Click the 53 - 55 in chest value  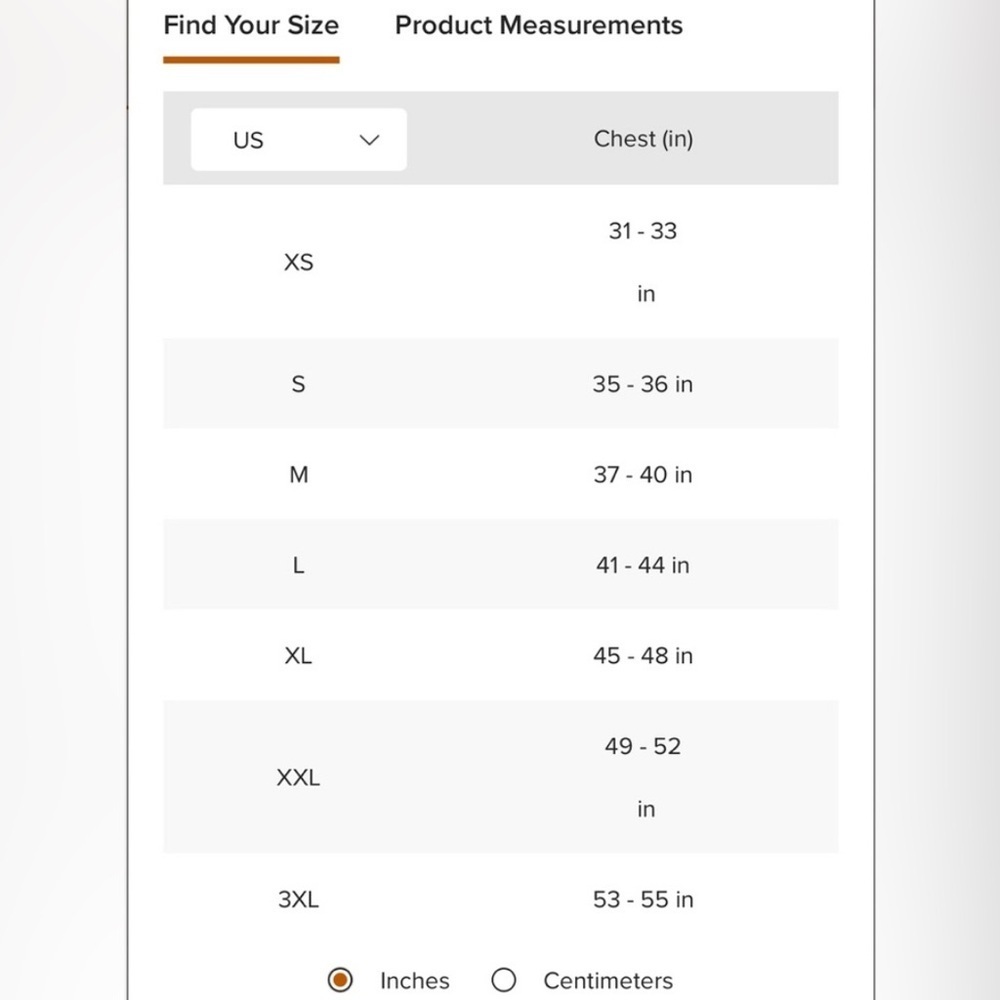coord(642,899)
